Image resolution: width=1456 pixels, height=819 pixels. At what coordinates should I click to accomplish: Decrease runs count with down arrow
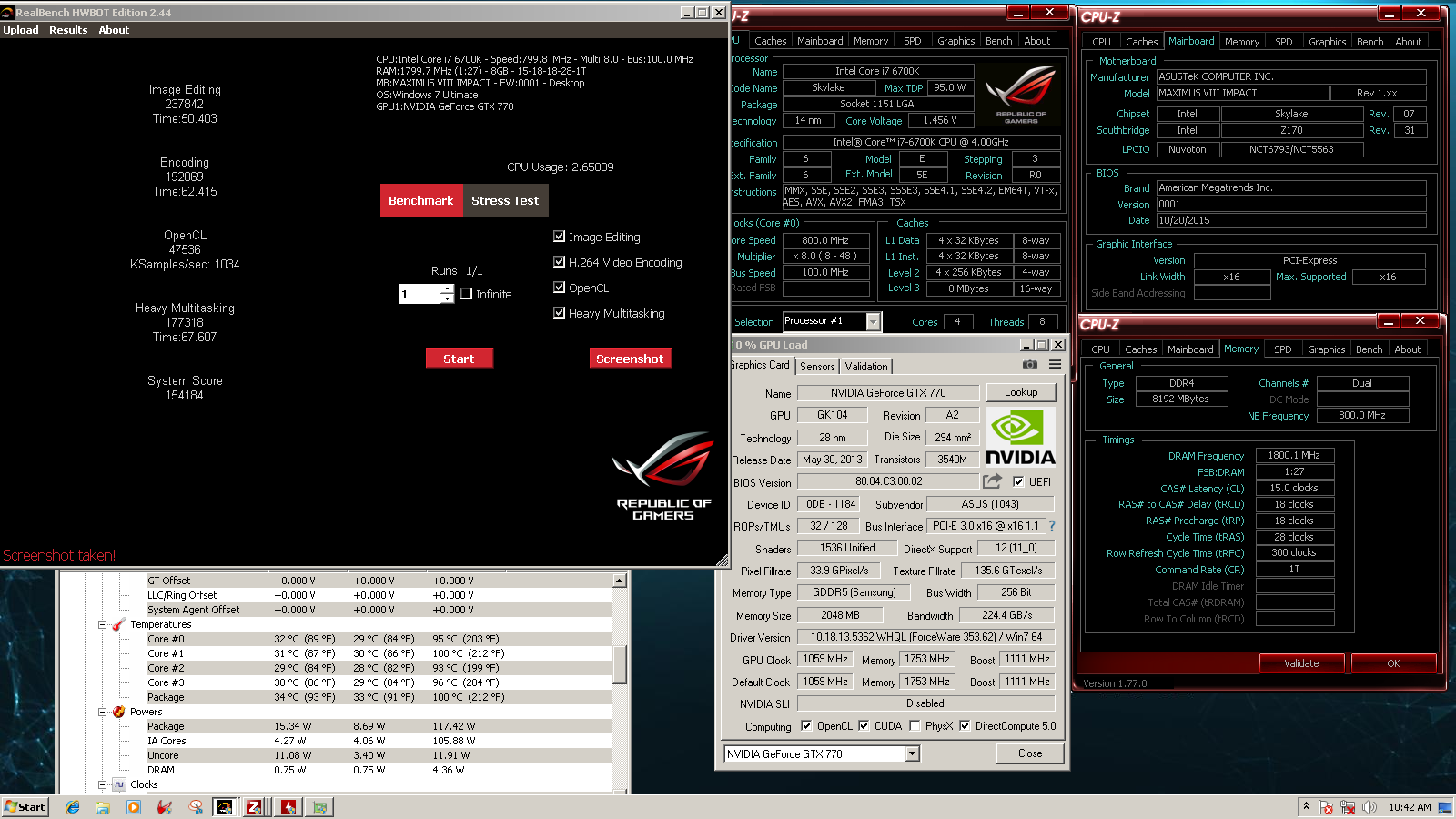click(x=447, y=298)
